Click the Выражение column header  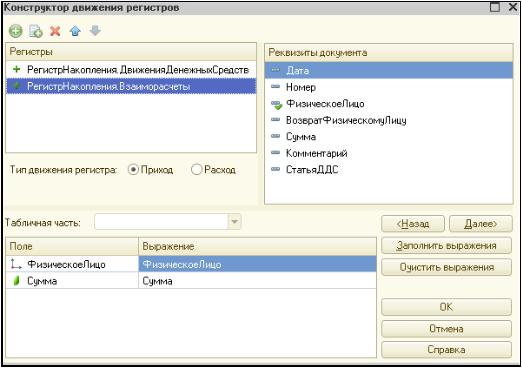257,246
